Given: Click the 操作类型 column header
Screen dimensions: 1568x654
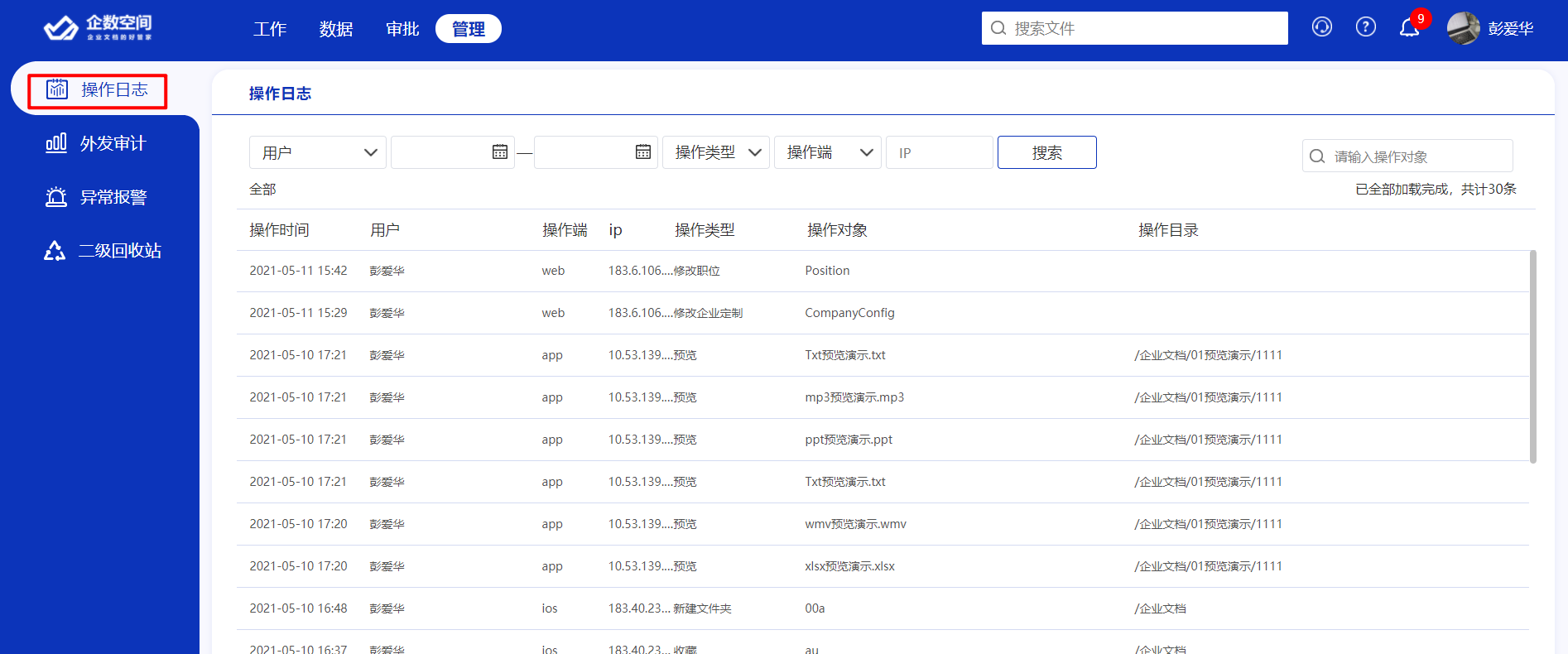Looking at the screenshot, I should (x=705, y=230).
